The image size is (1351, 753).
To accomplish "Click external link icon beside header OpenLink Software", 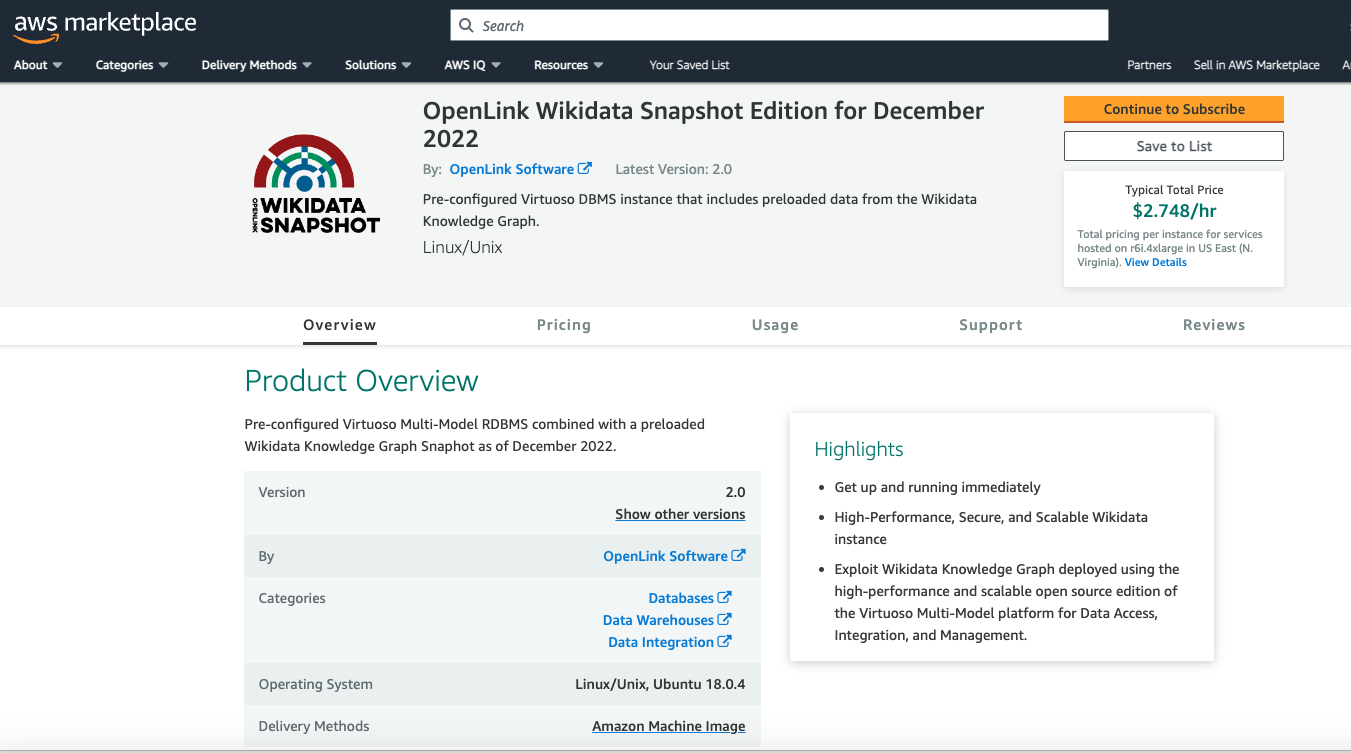I will (x=585, y=169).
